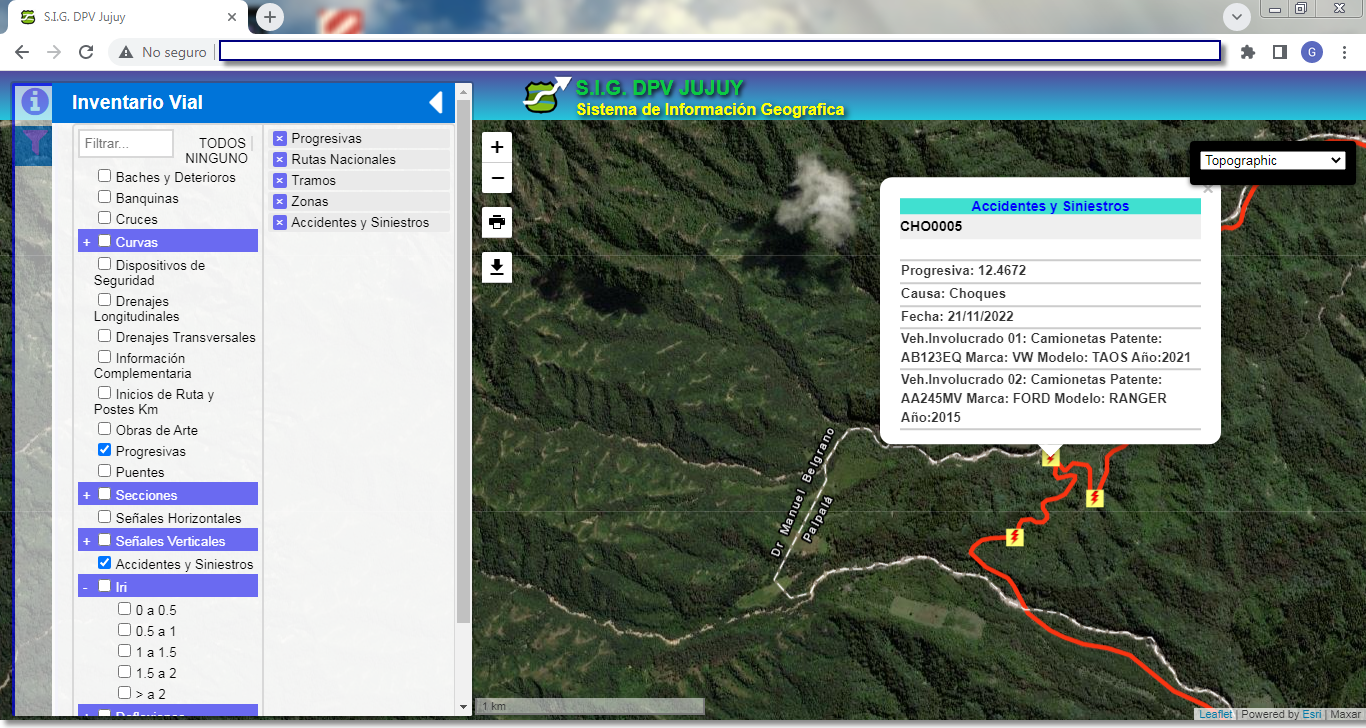
Task: Open the Leaflet attribution link
Action: pos(1215,714)
